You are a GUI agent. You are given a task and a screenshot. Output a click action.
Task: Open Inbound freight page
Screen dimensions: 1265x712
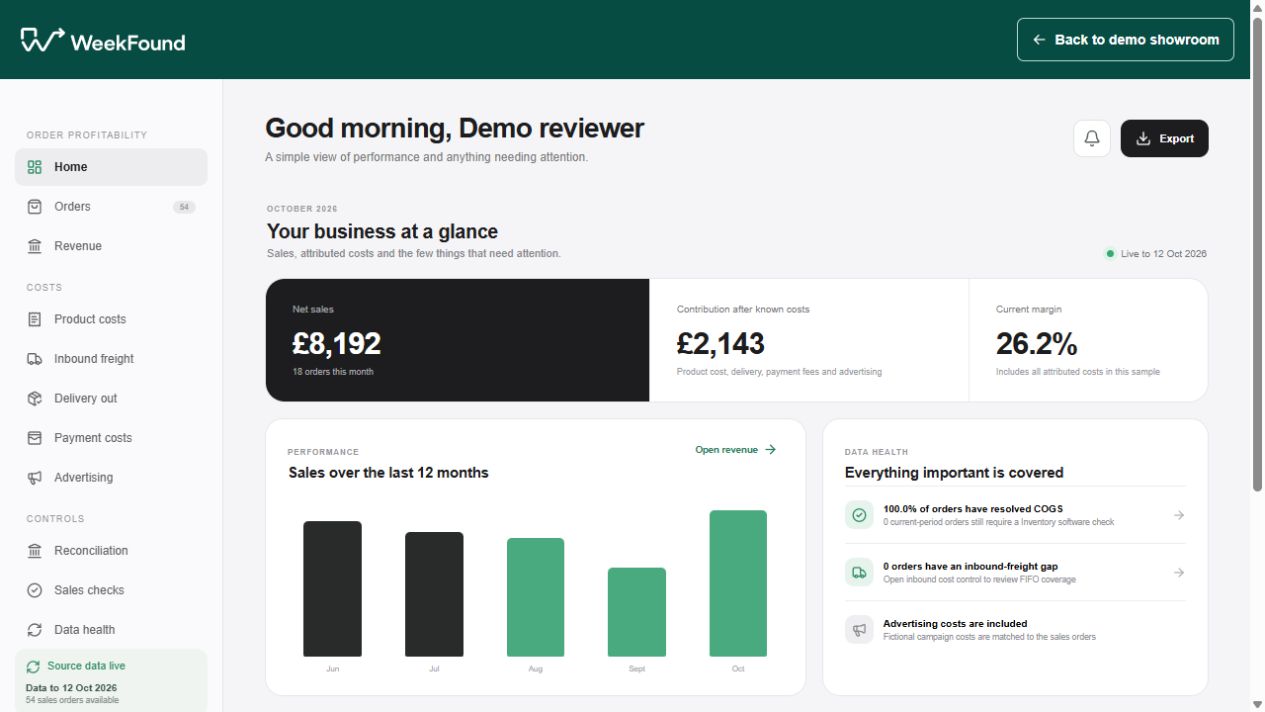pyautogui.click(x=111, y=359)
